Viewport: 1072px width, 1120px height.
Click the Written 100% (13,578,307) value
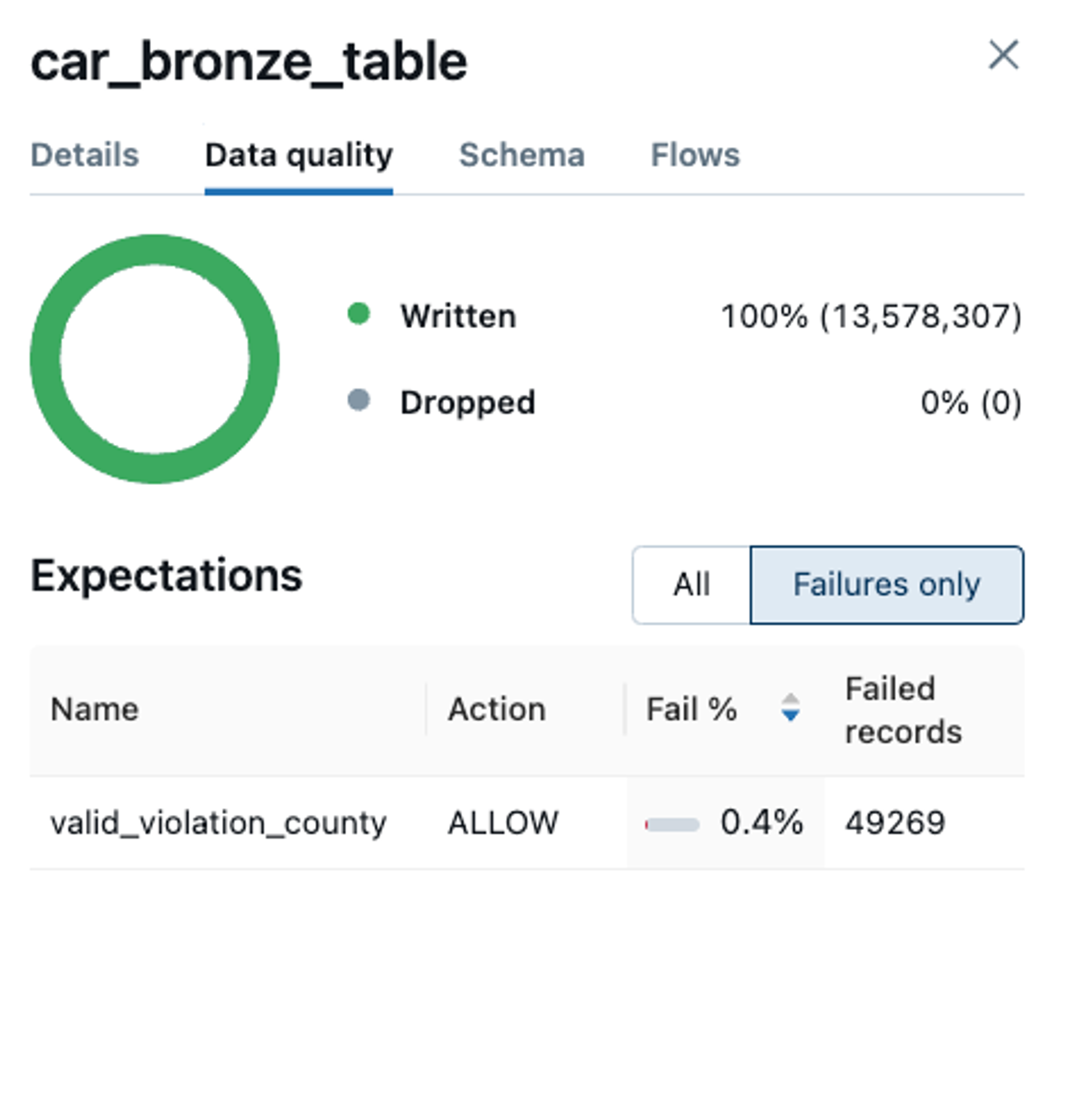[x=871, y=316]
